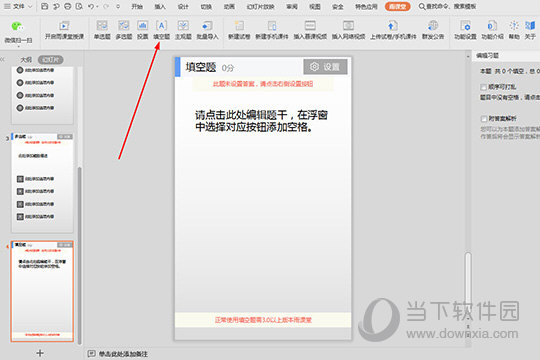Insert a poll 投票 slide

point(143,30)
